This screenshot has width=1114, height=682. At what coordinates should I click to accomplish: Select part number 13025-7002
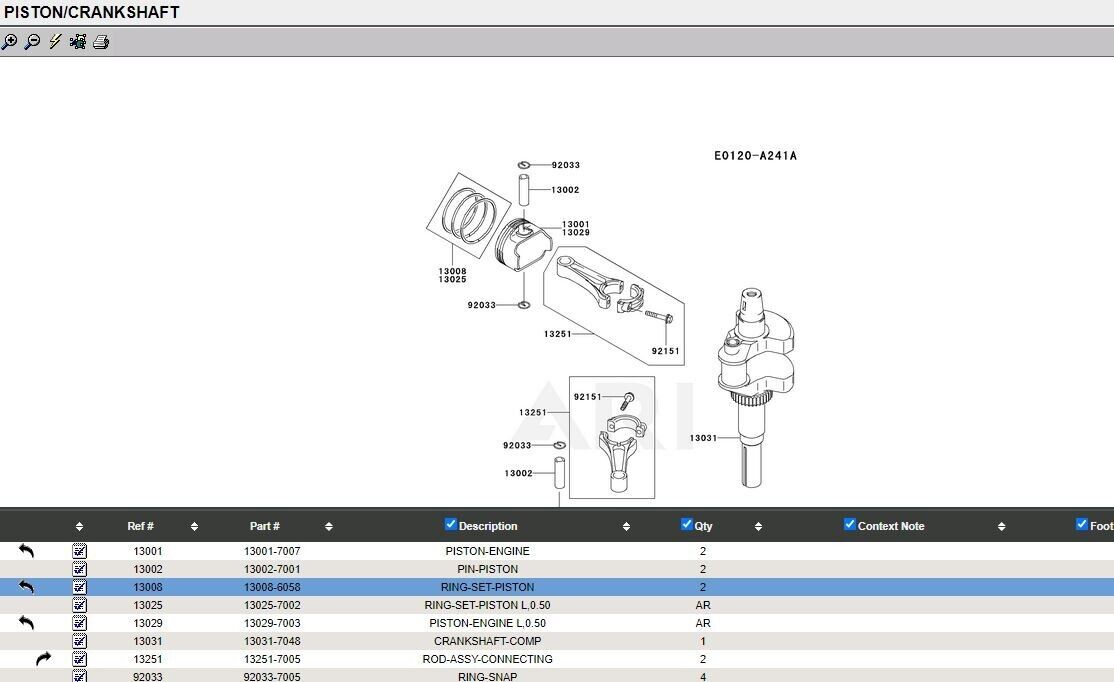click(272, 605)
